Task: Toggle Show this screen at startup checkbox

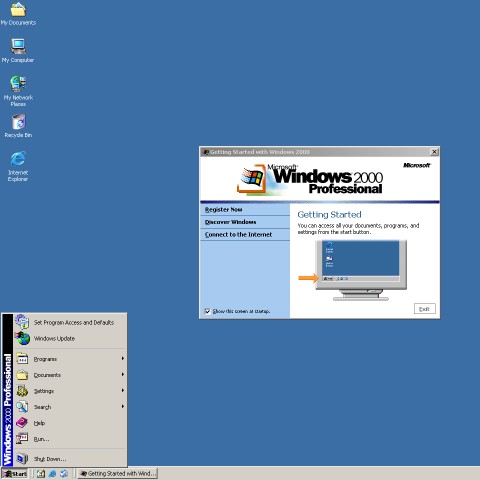Action: click(x=207, y=311)
